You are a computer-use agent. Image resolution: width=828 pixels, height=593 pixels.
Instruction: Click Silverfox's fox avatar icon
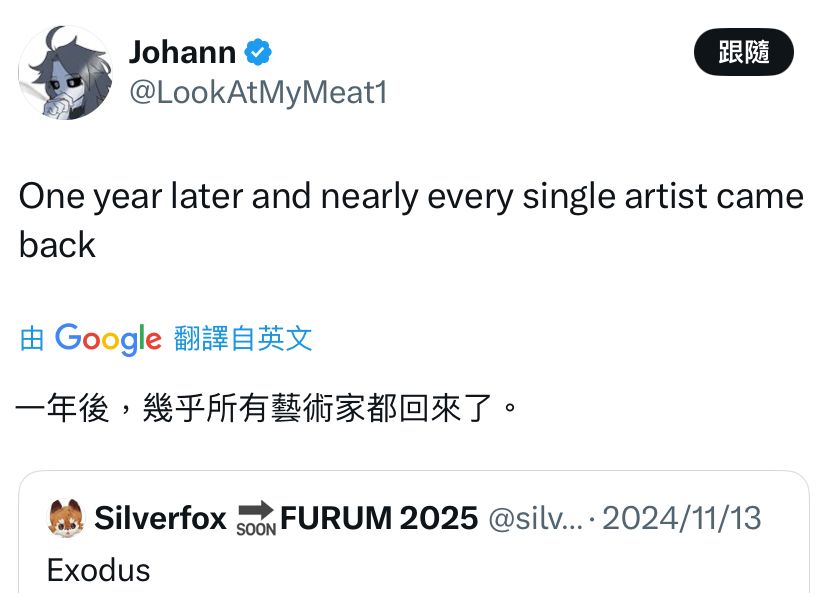click(65, 518)
